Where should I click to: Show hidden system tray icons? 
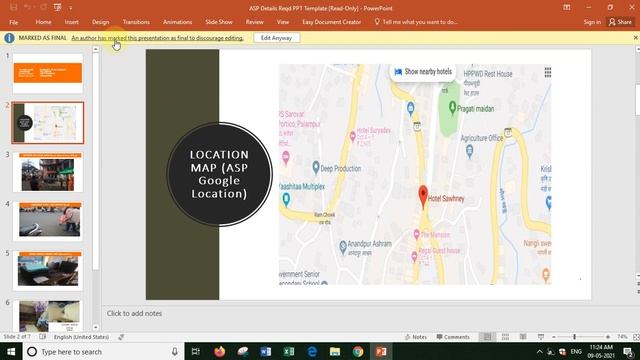point(540,352)
